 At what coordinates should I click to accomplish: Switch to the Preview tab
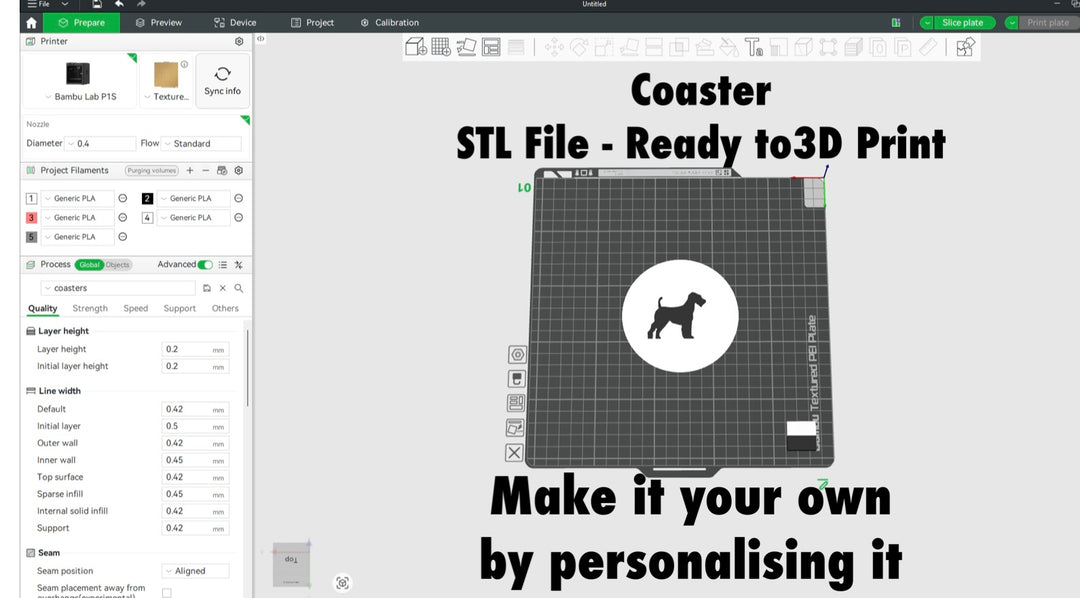click(x=159, y=22)
